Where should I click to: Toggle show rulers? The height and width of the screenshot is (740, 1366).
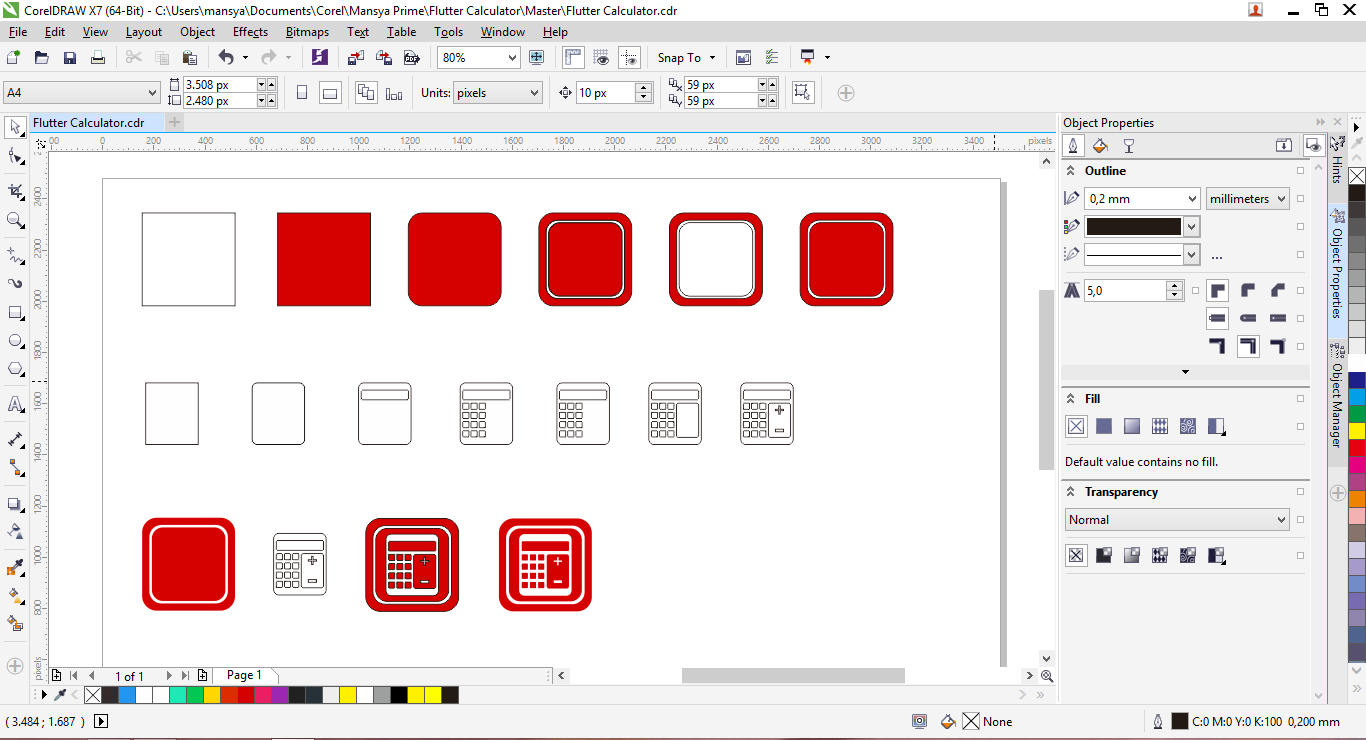tap(573, 58)
